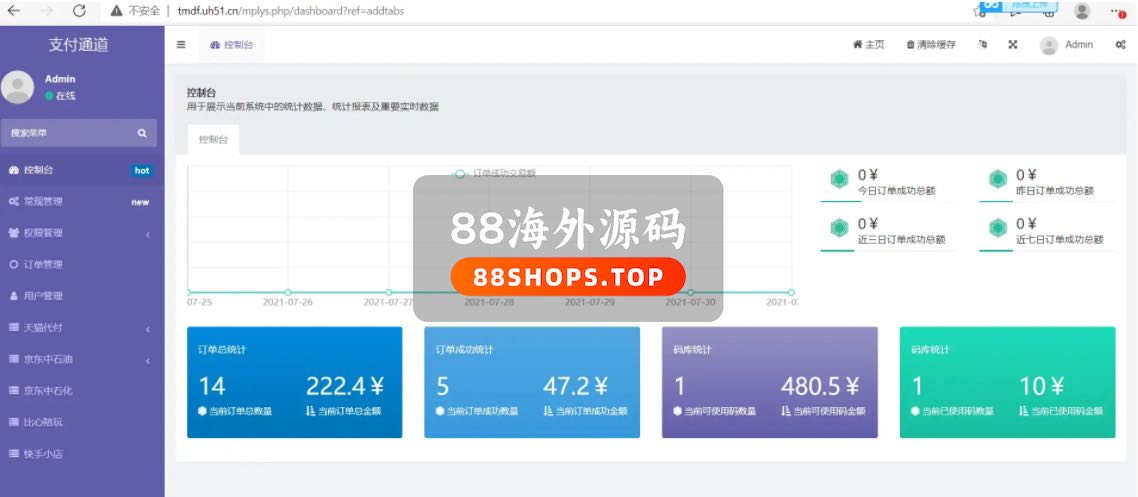1138x497 pixels.
Task: Click the 今日订单成功总额 hexagon icon
Action: click(839, 179)
